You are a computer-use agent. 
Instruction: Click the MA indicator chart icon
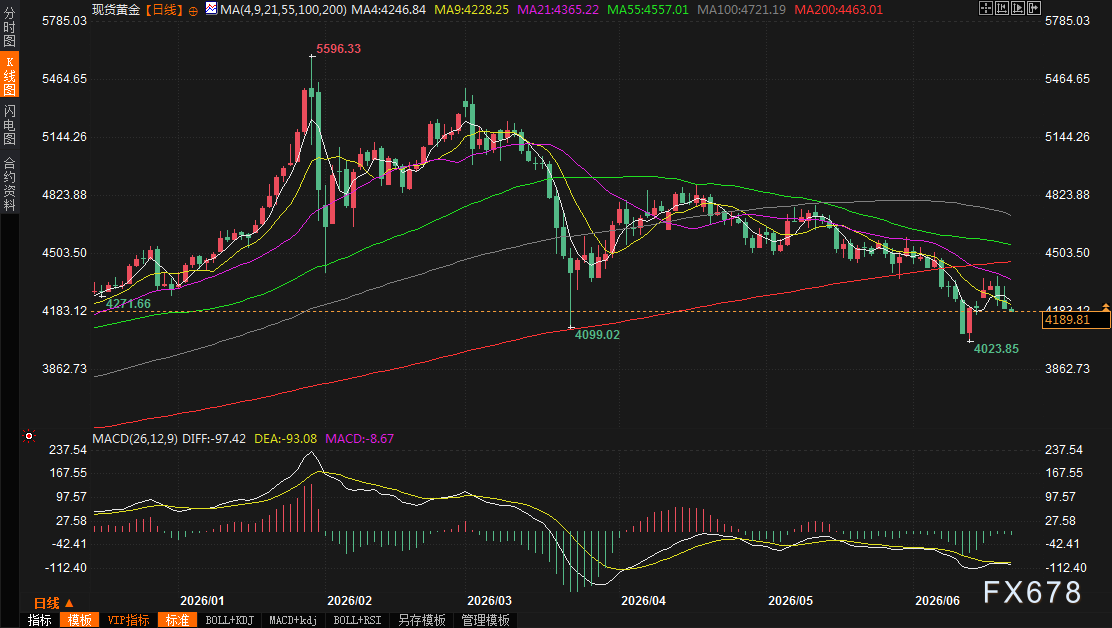point(211,9)
